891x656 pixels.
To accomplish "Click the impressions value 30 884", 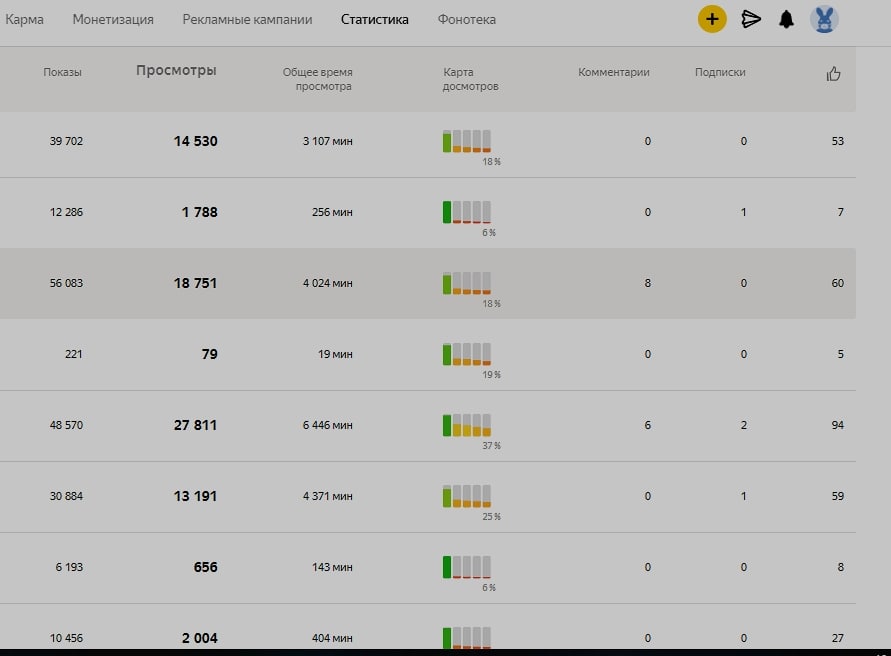I will 66,496.
